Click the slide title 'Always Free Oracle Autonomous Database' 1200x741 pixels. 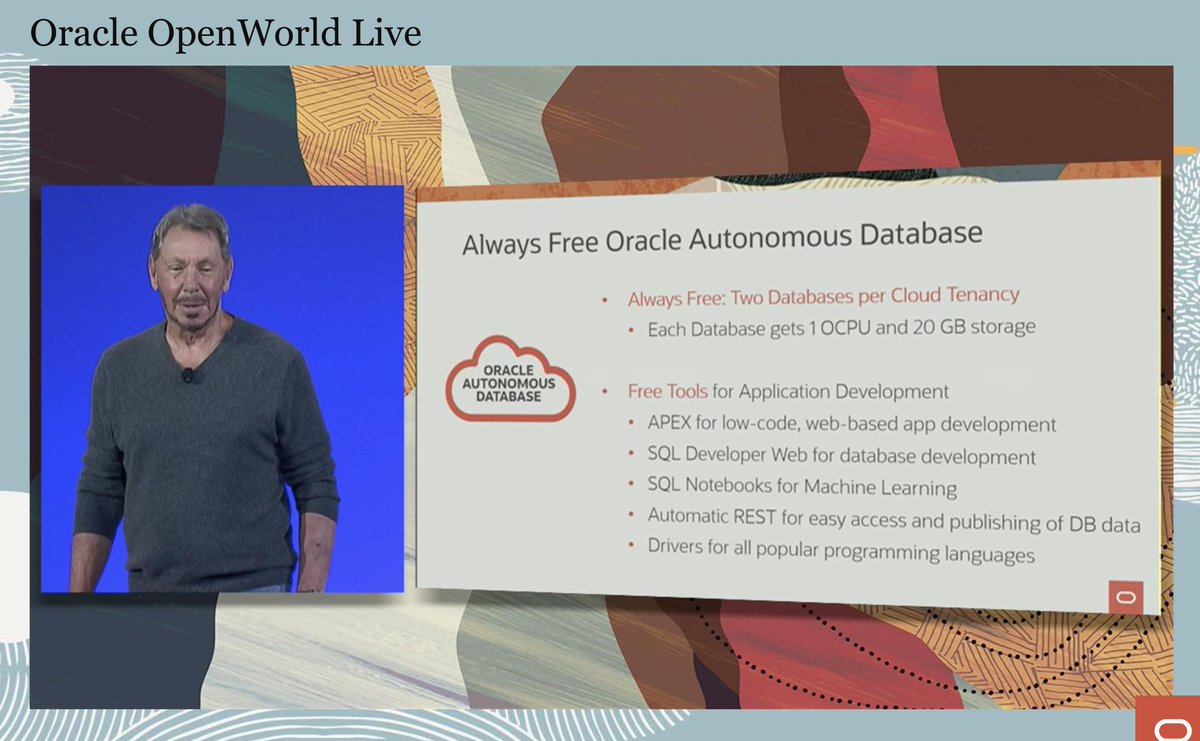722,240
